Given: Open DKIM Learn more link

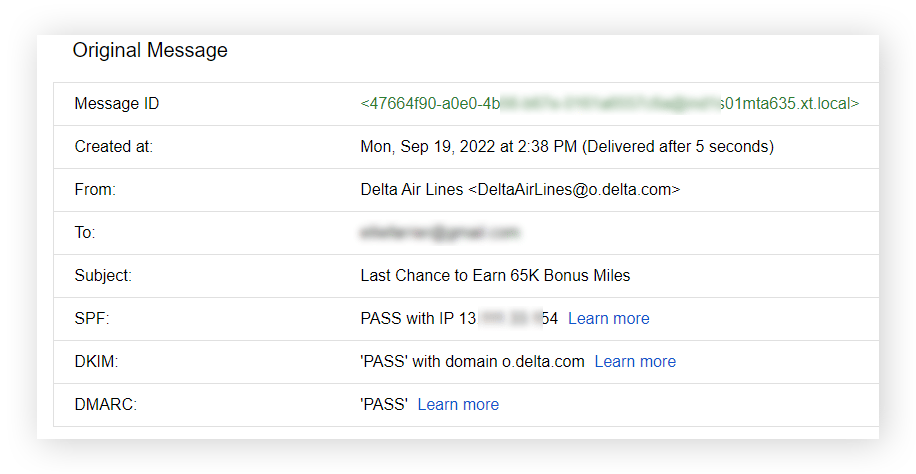Looking at the screenshot, I should (x=635, y=362).
